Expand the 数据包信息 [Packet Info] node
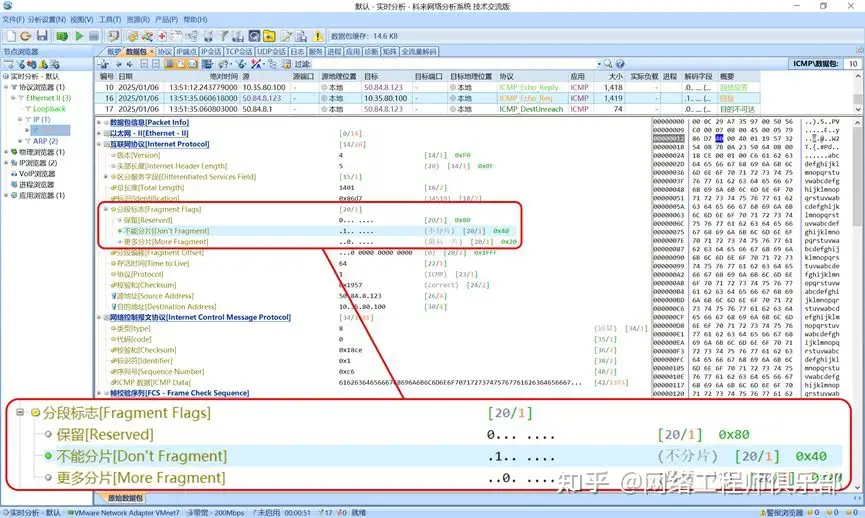 coord(102,122)
